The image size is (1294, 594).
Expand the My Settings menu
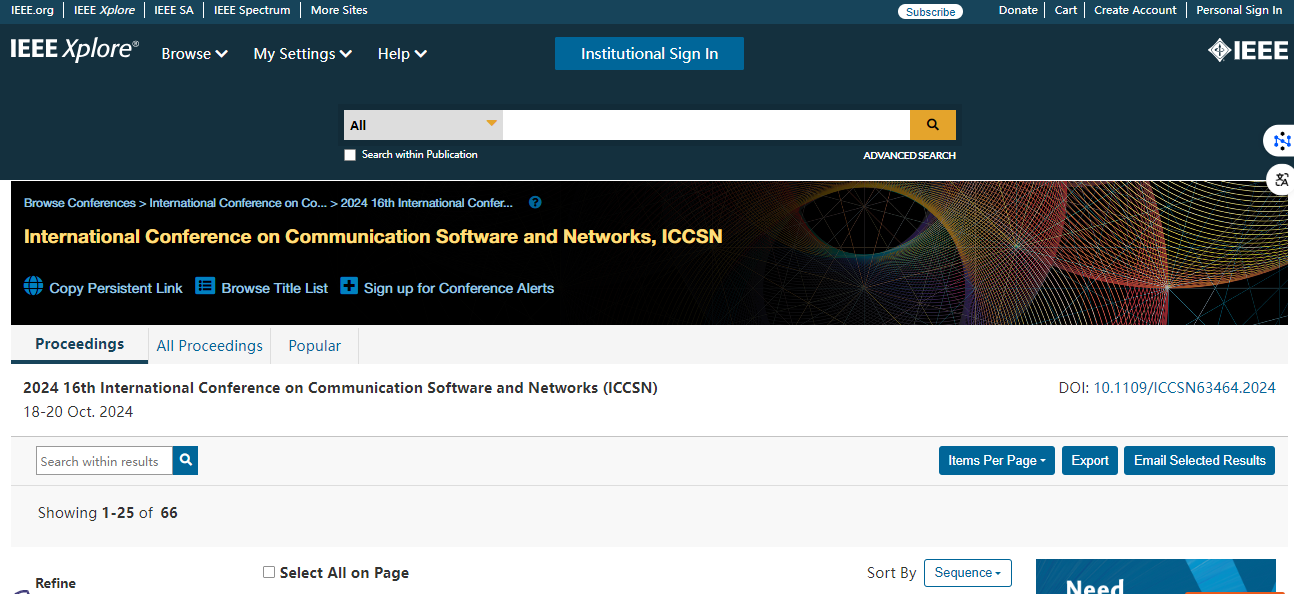pos(303,54)
